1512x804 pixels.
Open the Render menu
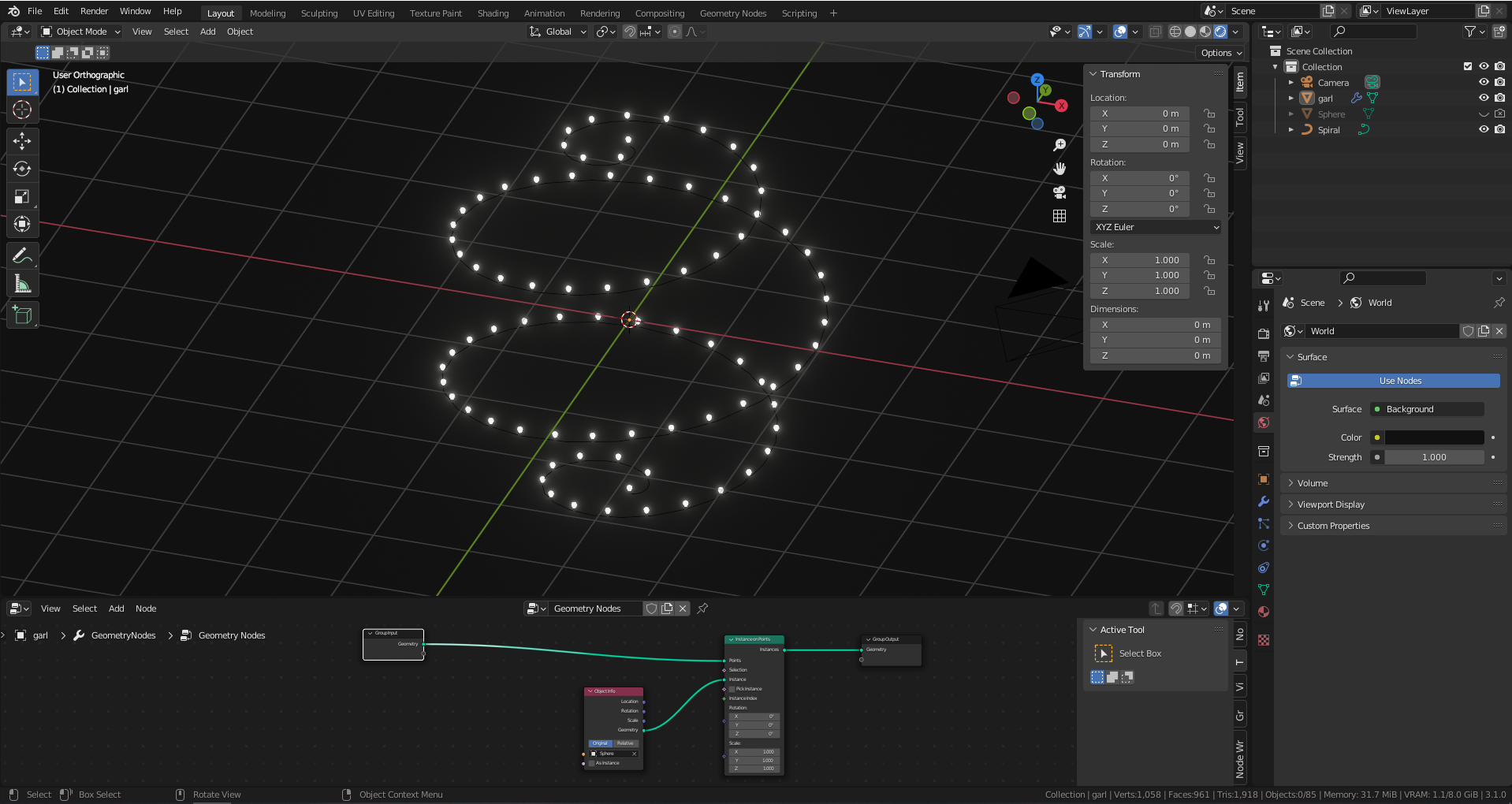[94, 11]
